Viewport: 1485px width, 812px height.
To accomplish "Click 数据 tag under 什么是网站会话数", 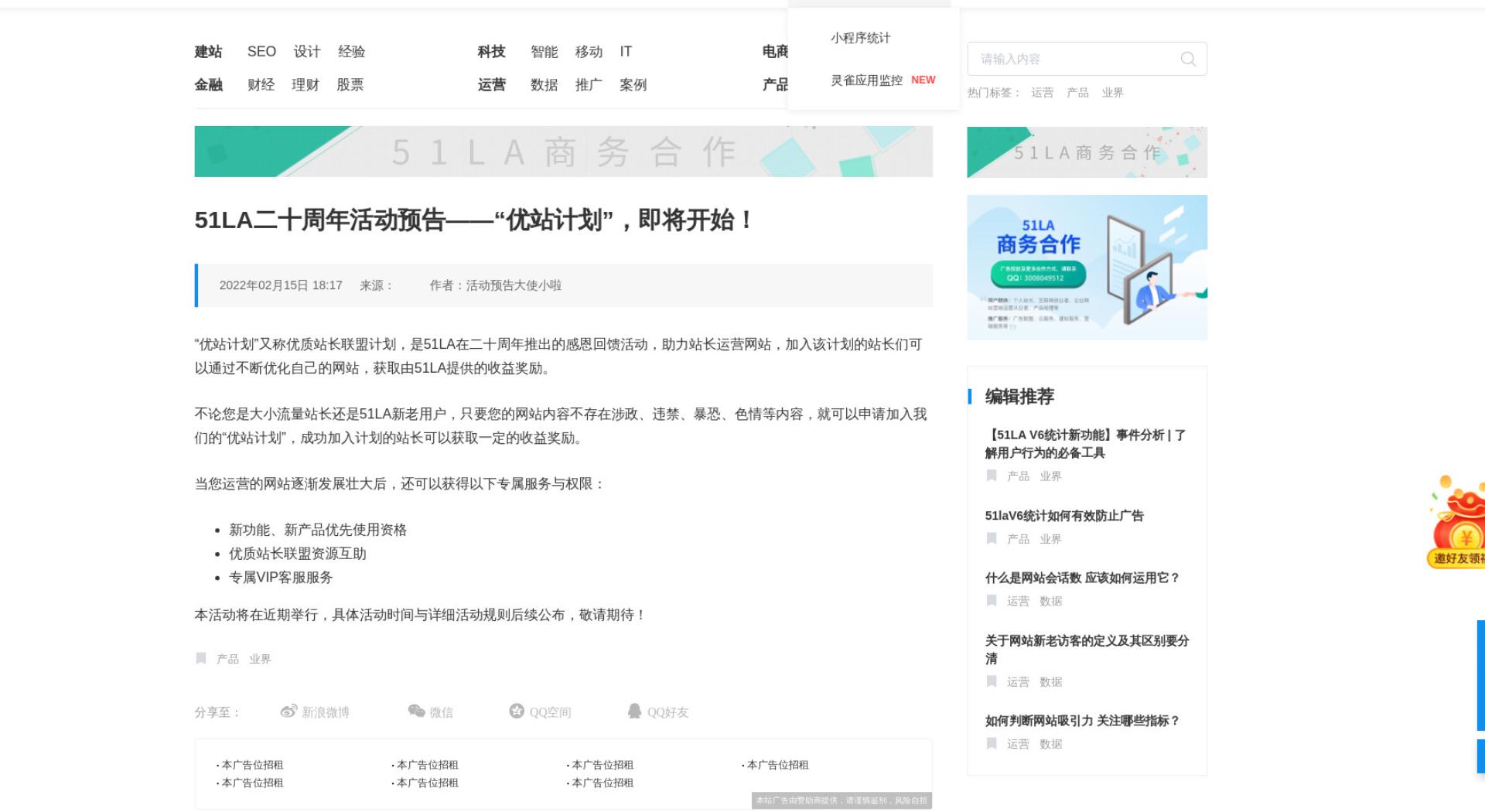I will [x=1050, y=601].
